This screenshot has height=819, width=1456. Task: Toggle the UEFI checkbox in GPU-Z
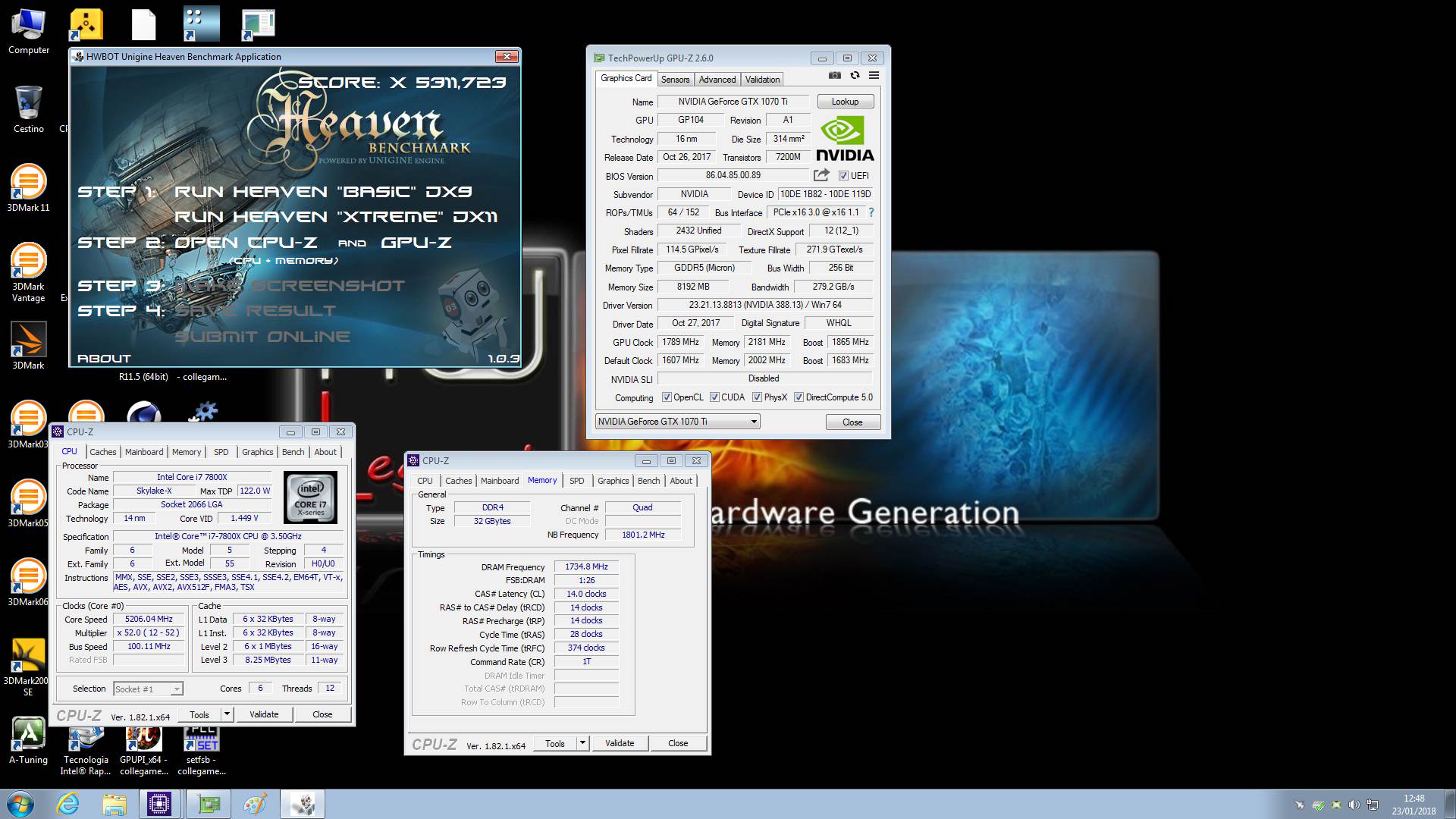843,176
